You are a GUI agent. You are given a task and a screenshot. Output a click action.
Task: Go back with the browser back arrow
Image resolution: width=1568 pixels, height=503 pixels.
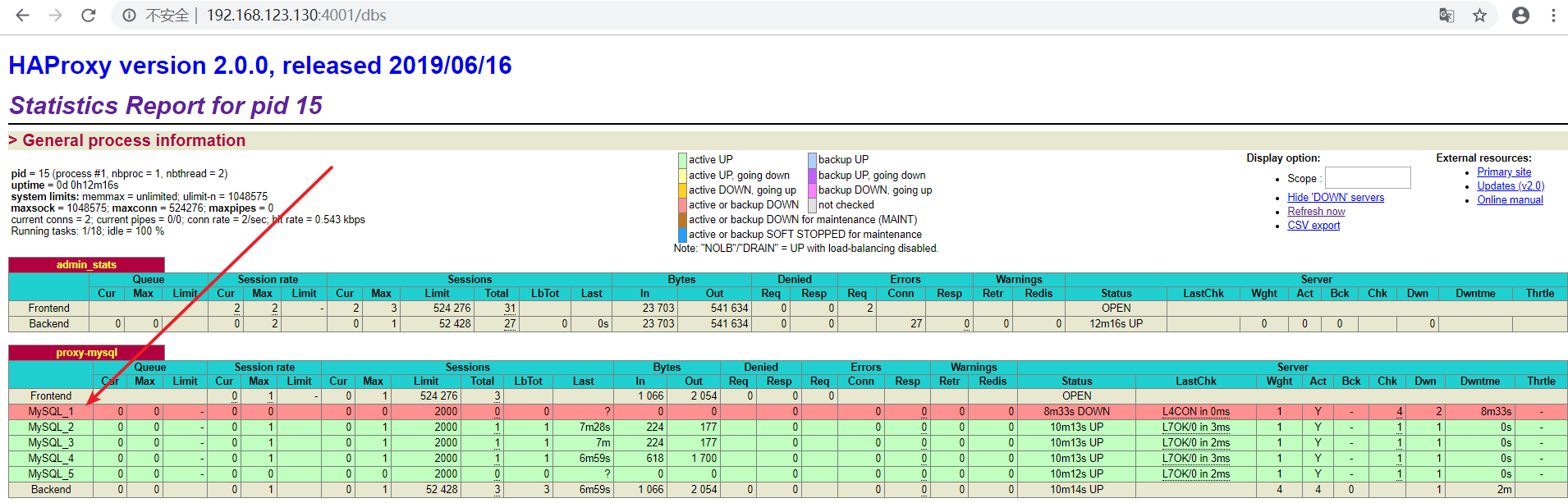tap(22, 15)
